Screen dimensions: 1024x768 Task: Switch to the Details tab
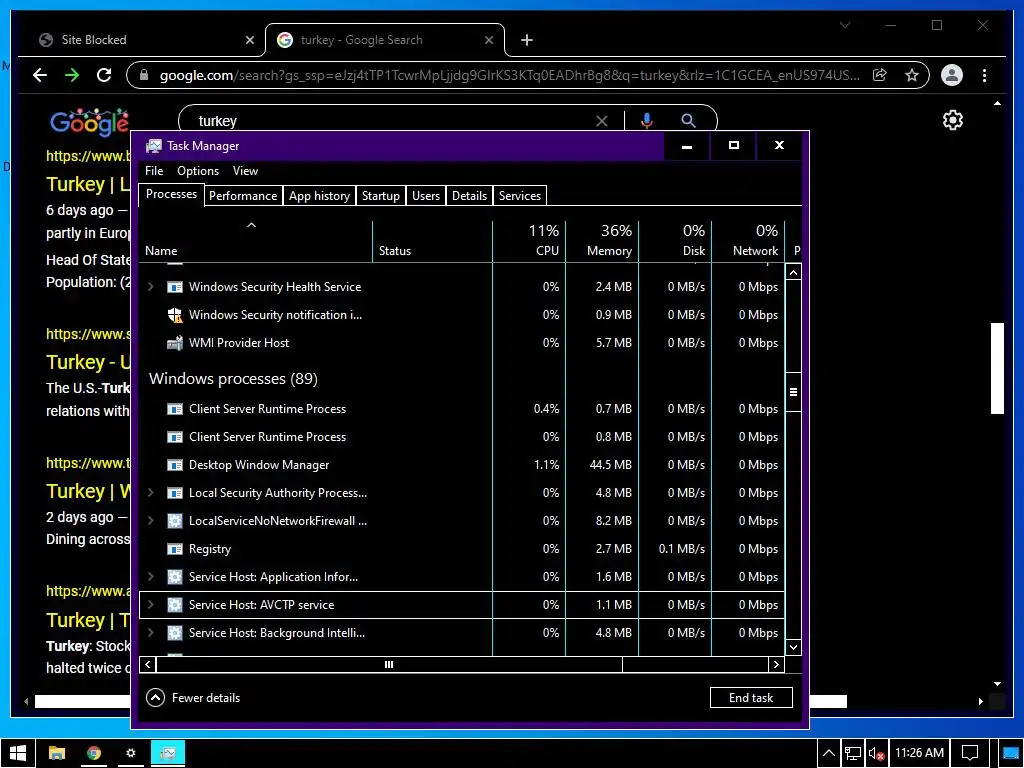[x=470, y=196]
